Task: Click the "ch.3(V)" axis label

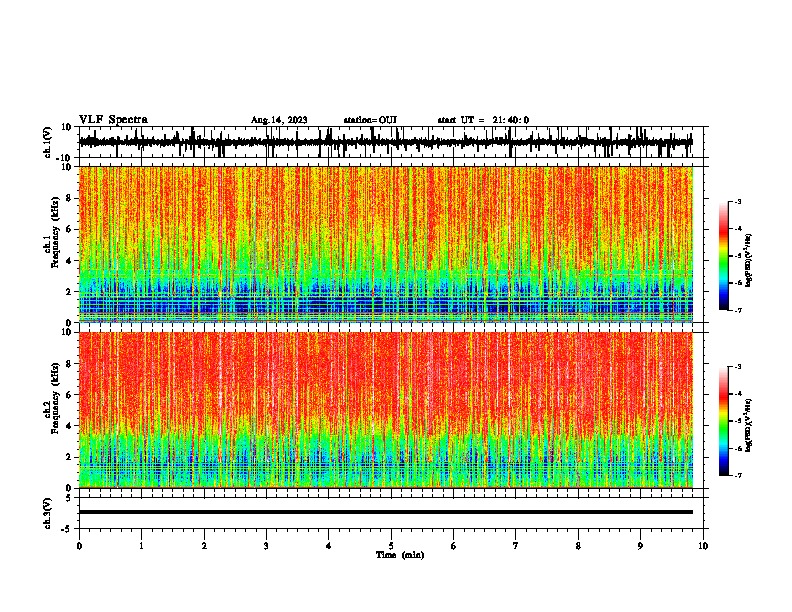Action: [x=48, y=513]
